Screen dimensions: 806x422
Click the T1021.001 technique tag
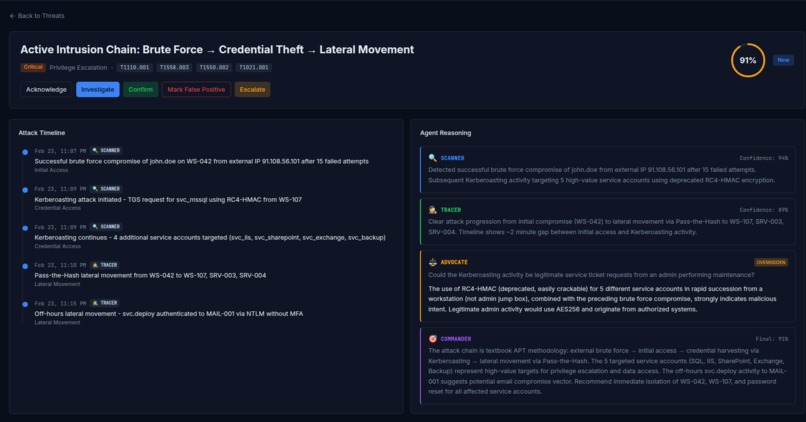pyautogui.click(x=254, y=67)
